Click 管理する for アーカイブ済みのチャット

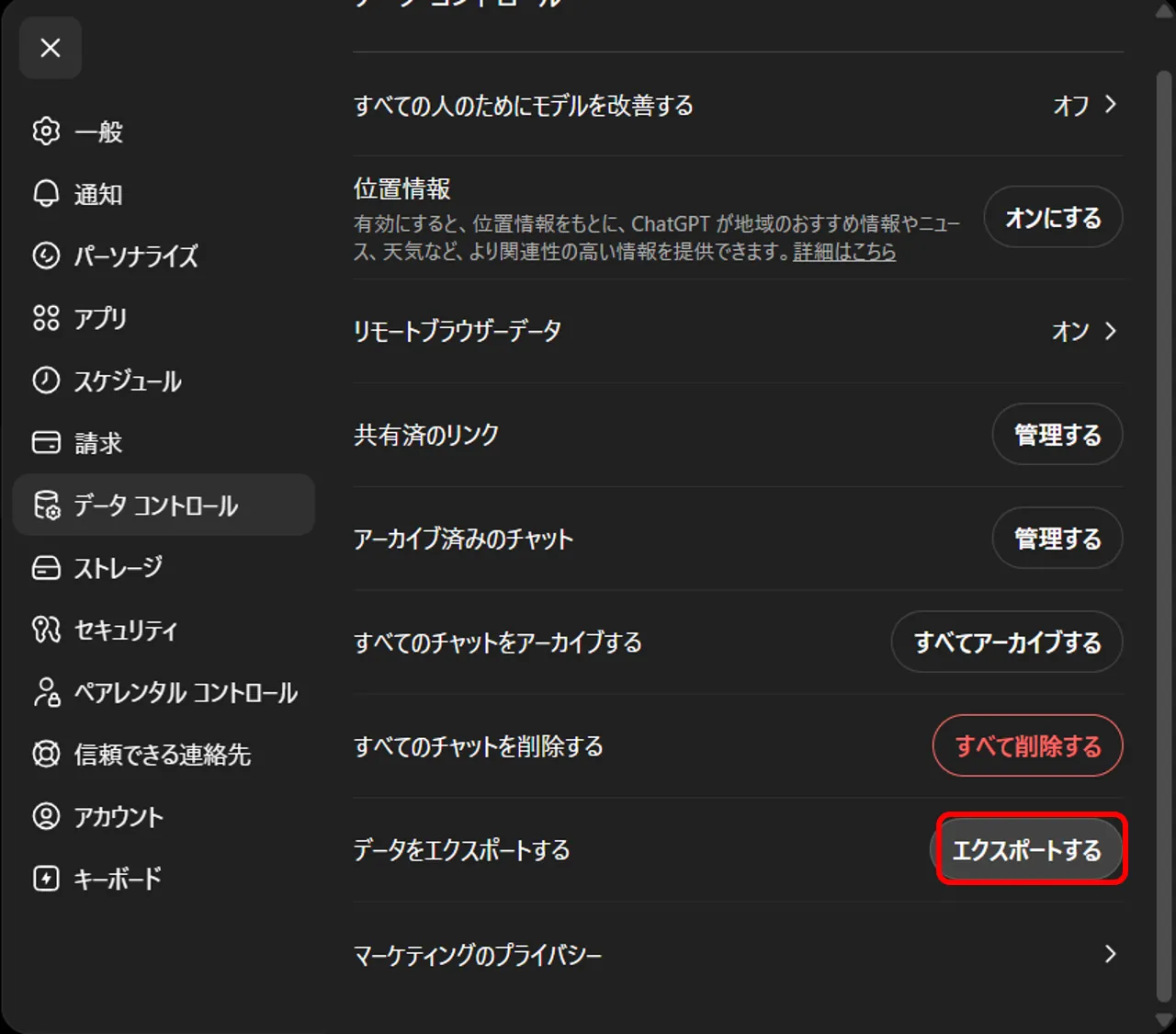pos(1057,539)
